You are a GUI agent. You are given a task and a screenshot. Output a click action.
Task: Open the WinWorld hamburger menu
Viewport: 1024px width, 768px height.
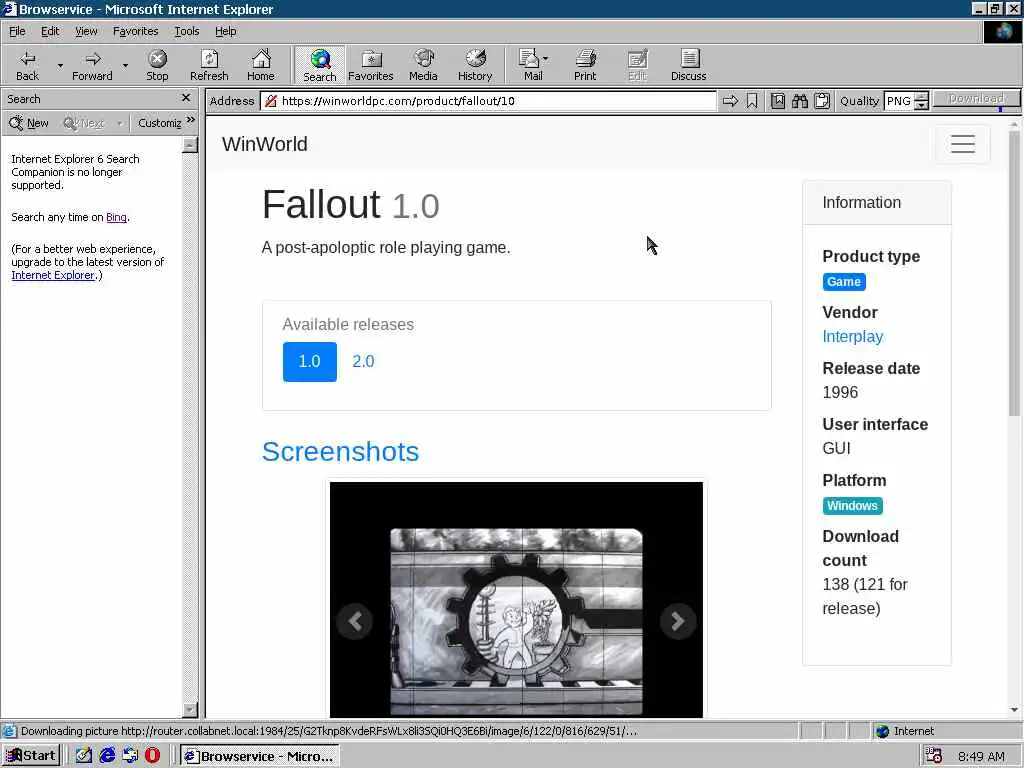[963, 144]
